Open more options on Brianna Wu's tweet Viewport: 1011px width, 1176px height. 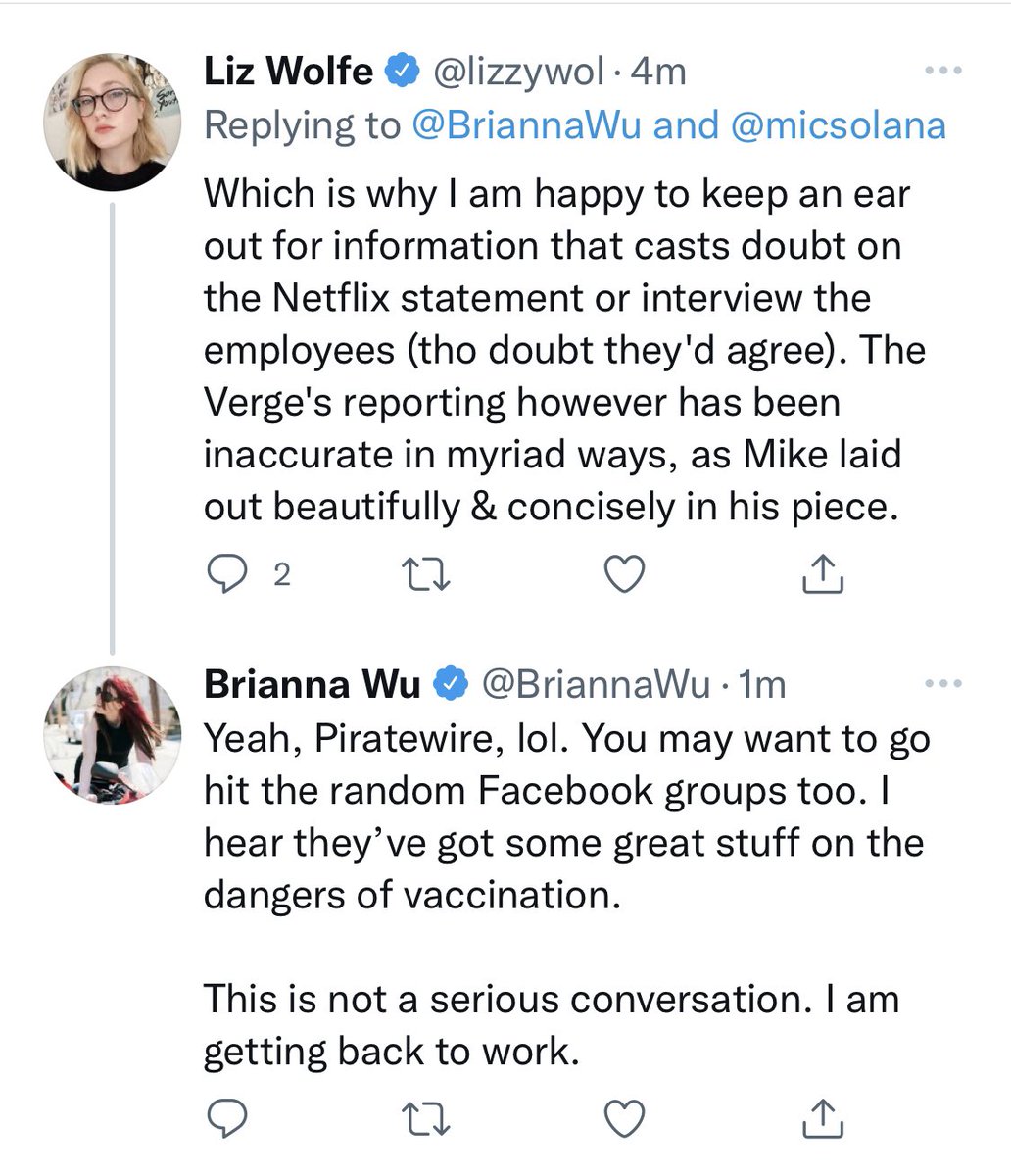(x=943, y=683)
